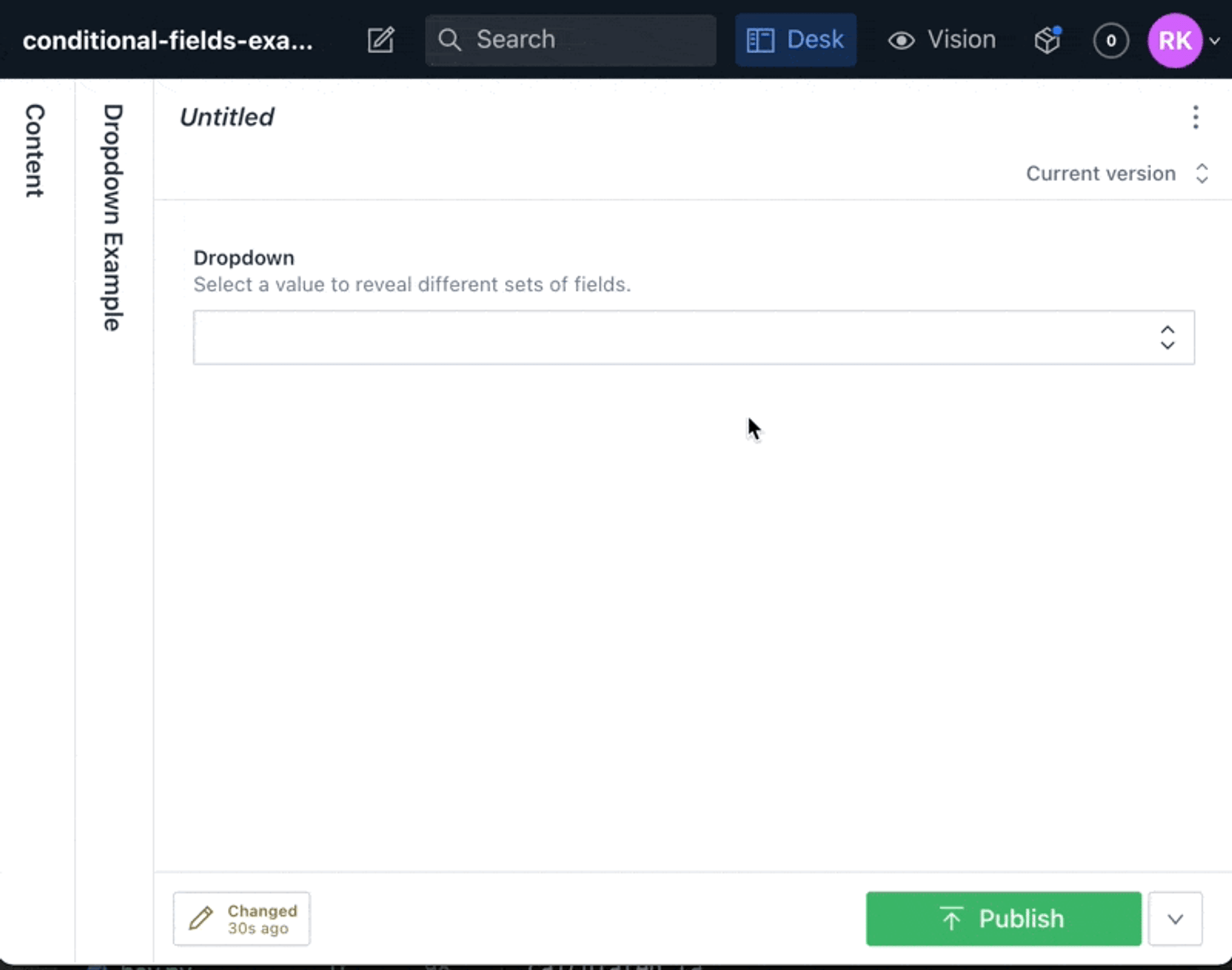Open the Current version selector
Viewport: 1232px width, 970px height.
tap(1116, 173)
